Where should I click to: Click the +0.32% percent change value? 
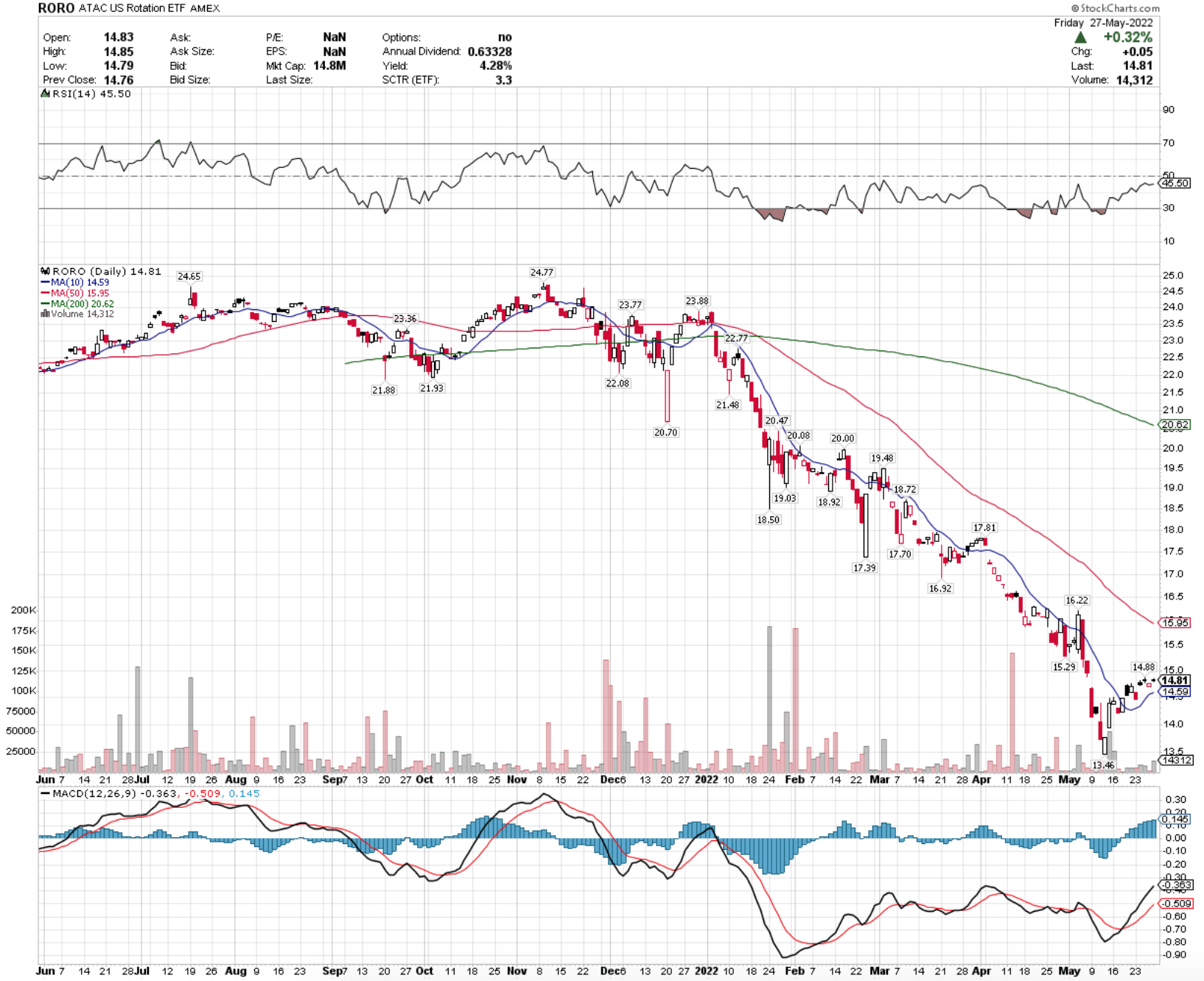click(x=1127, y=38)
